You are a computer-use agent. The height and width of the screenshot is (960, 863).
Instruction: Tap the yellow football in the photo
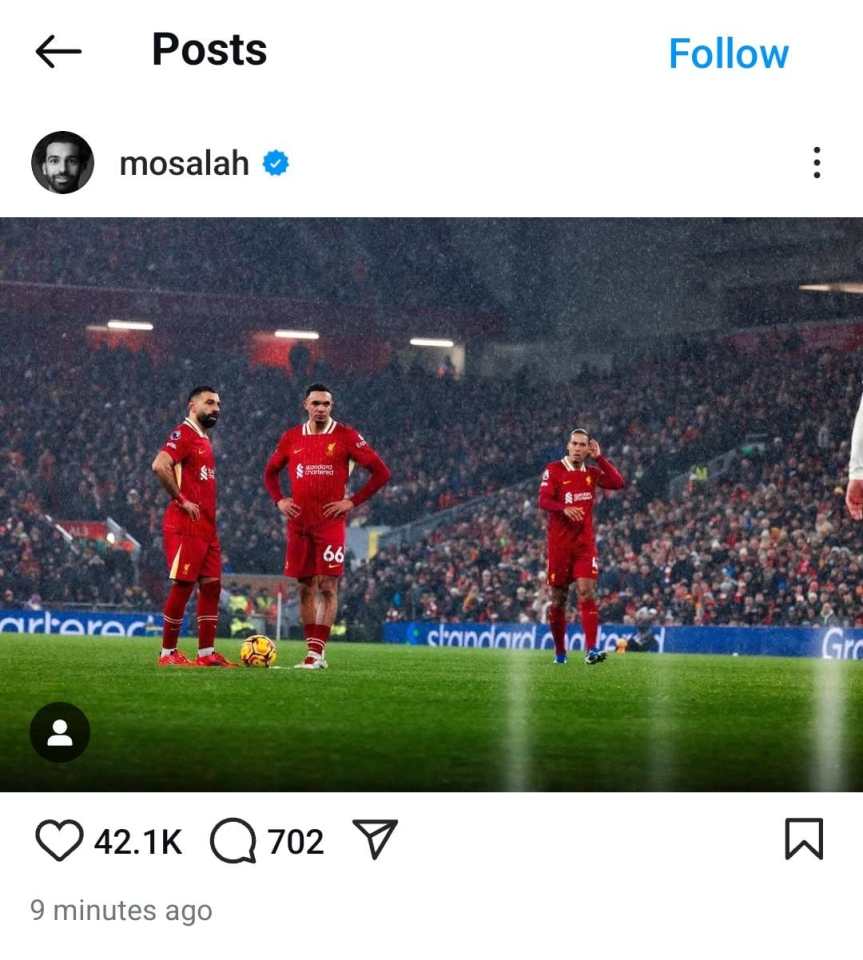click(x=258, y=651)
